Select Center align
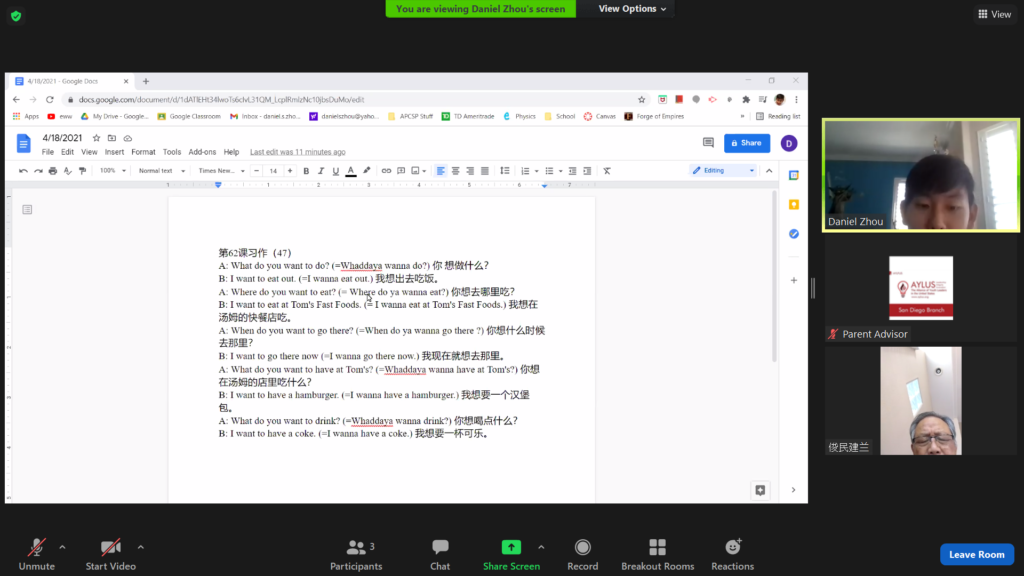The image size is (1024, 576). point(455,171)
